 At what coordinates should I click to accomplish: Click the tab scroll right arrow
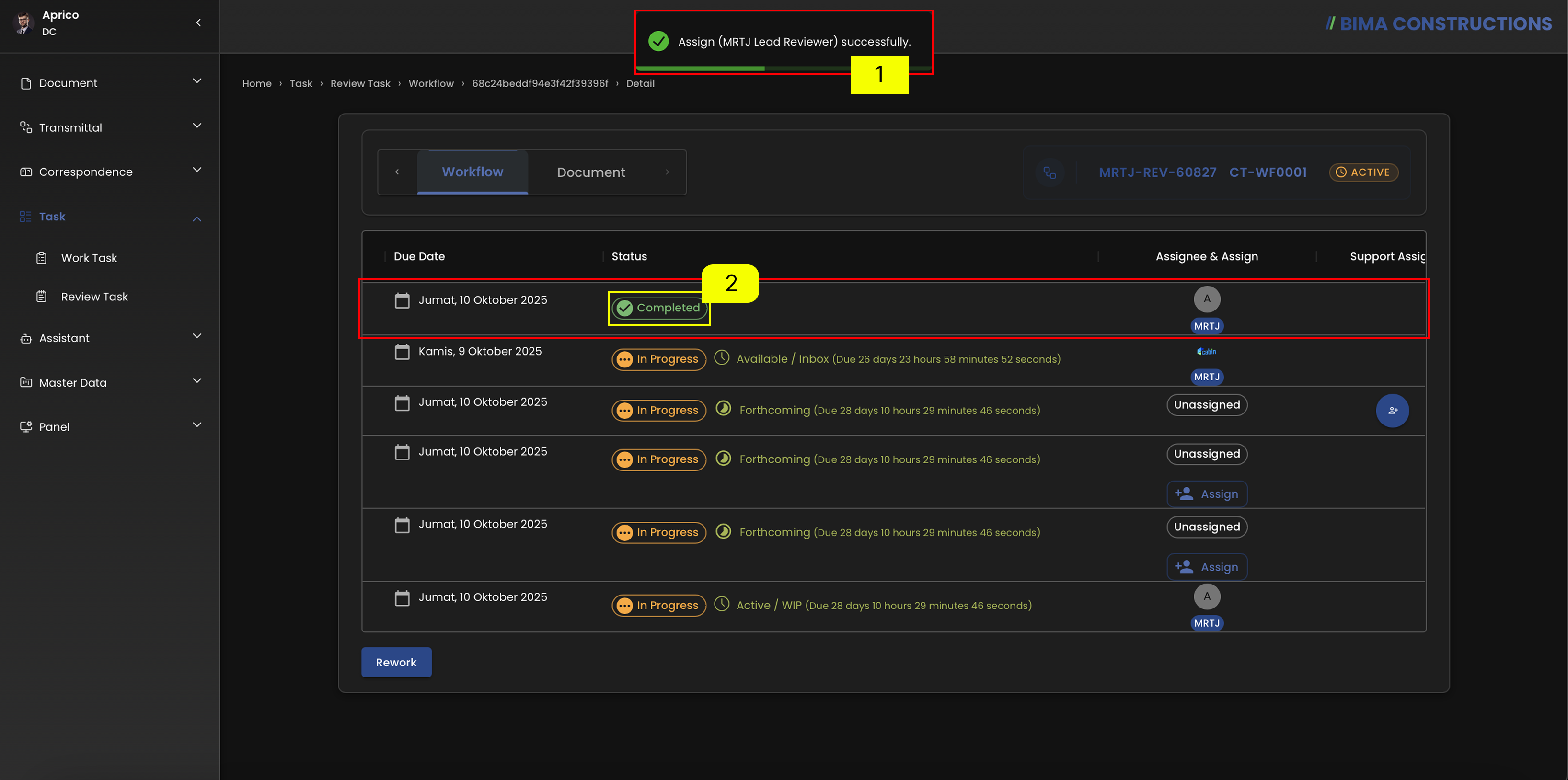(667, 172)
